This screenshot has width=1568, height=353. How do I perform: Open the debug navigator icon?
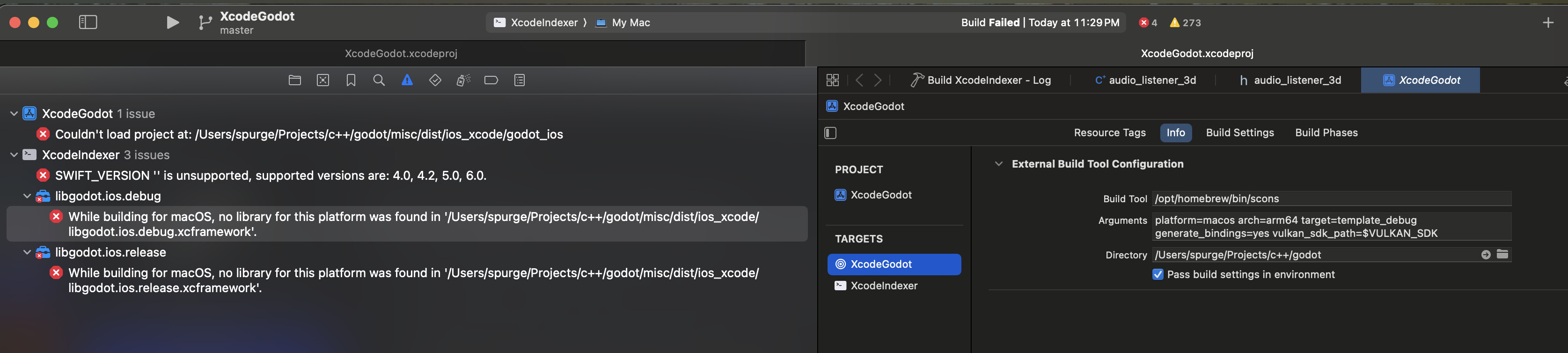click(463, 81)
